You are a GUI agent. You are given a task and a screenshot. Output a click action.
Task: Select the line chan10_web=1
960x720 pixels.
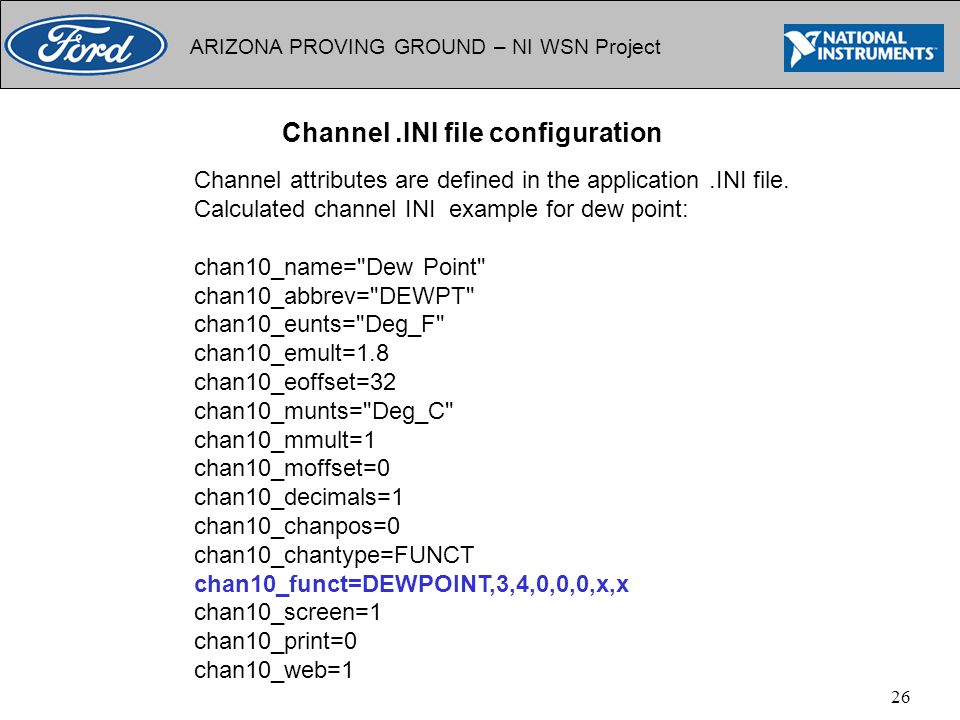(x=274, y=670)
